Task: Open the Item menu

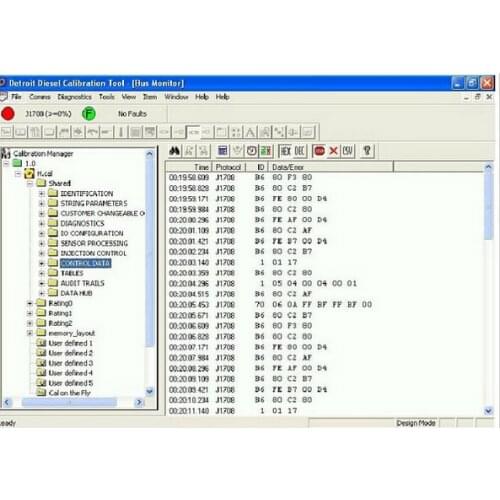Action: point(150,97)
